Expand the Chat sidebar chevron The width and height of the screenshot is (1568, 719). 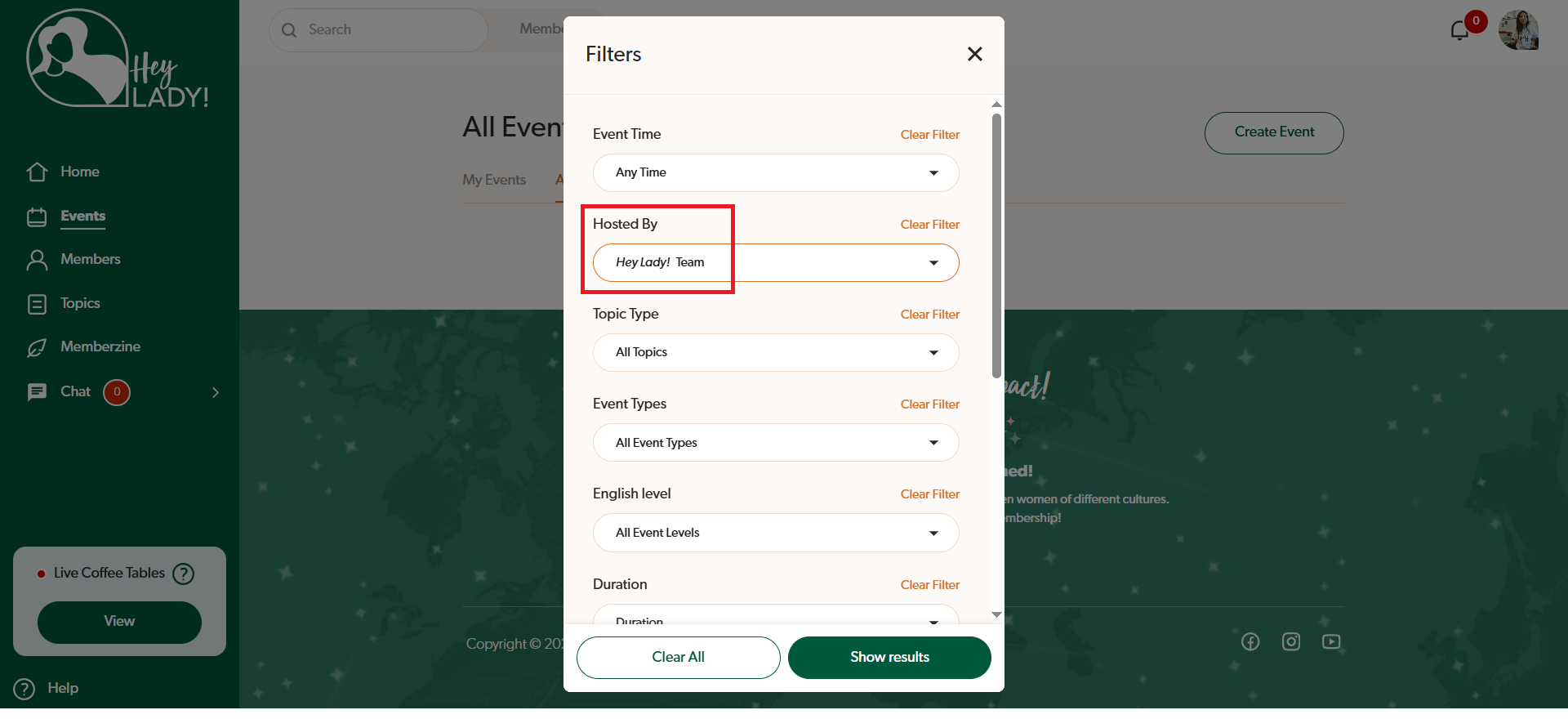(216, 393)
